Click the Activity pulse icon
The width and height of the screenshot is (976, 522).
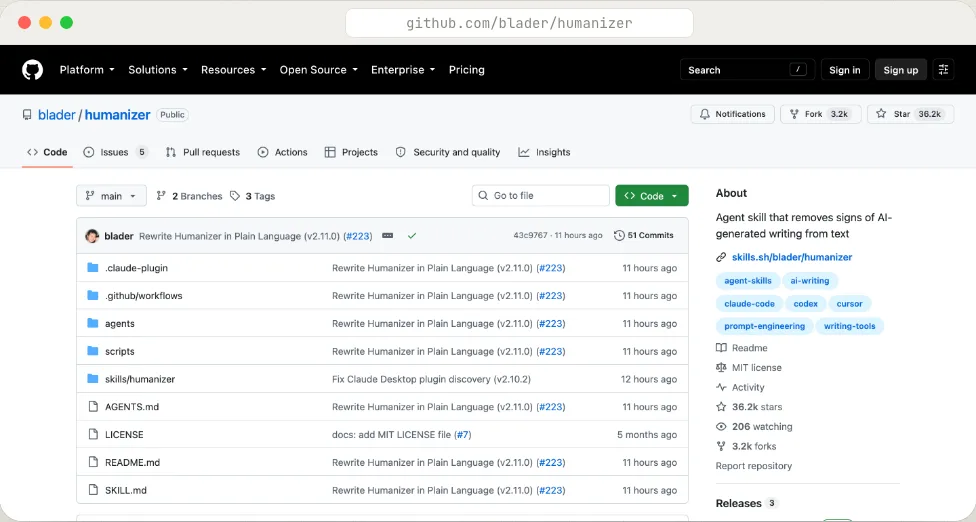721,387
